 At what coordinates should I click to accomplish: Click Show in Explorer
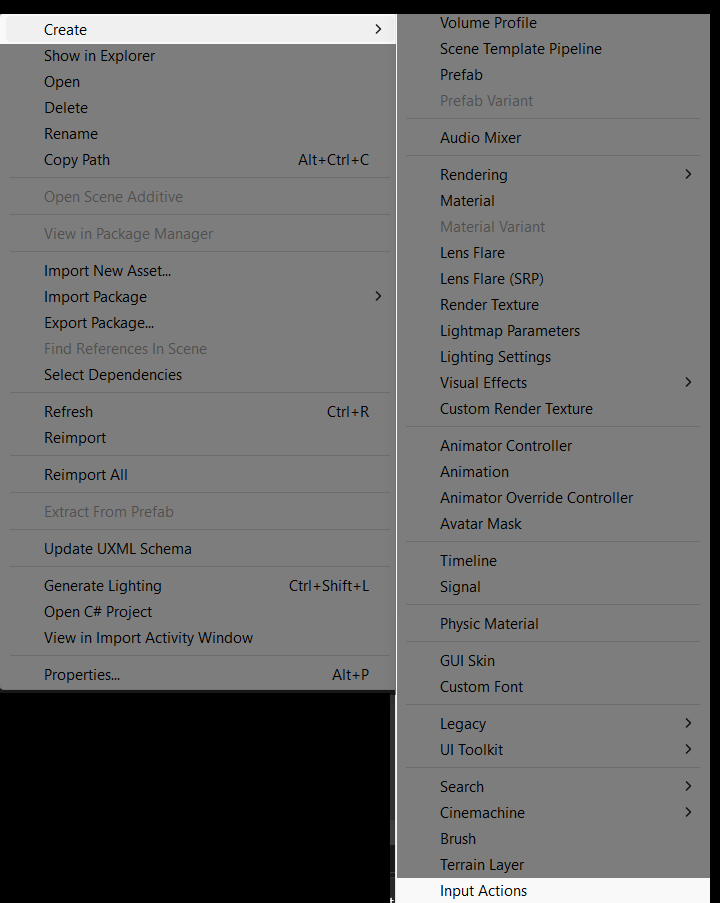tap(99, 56)
